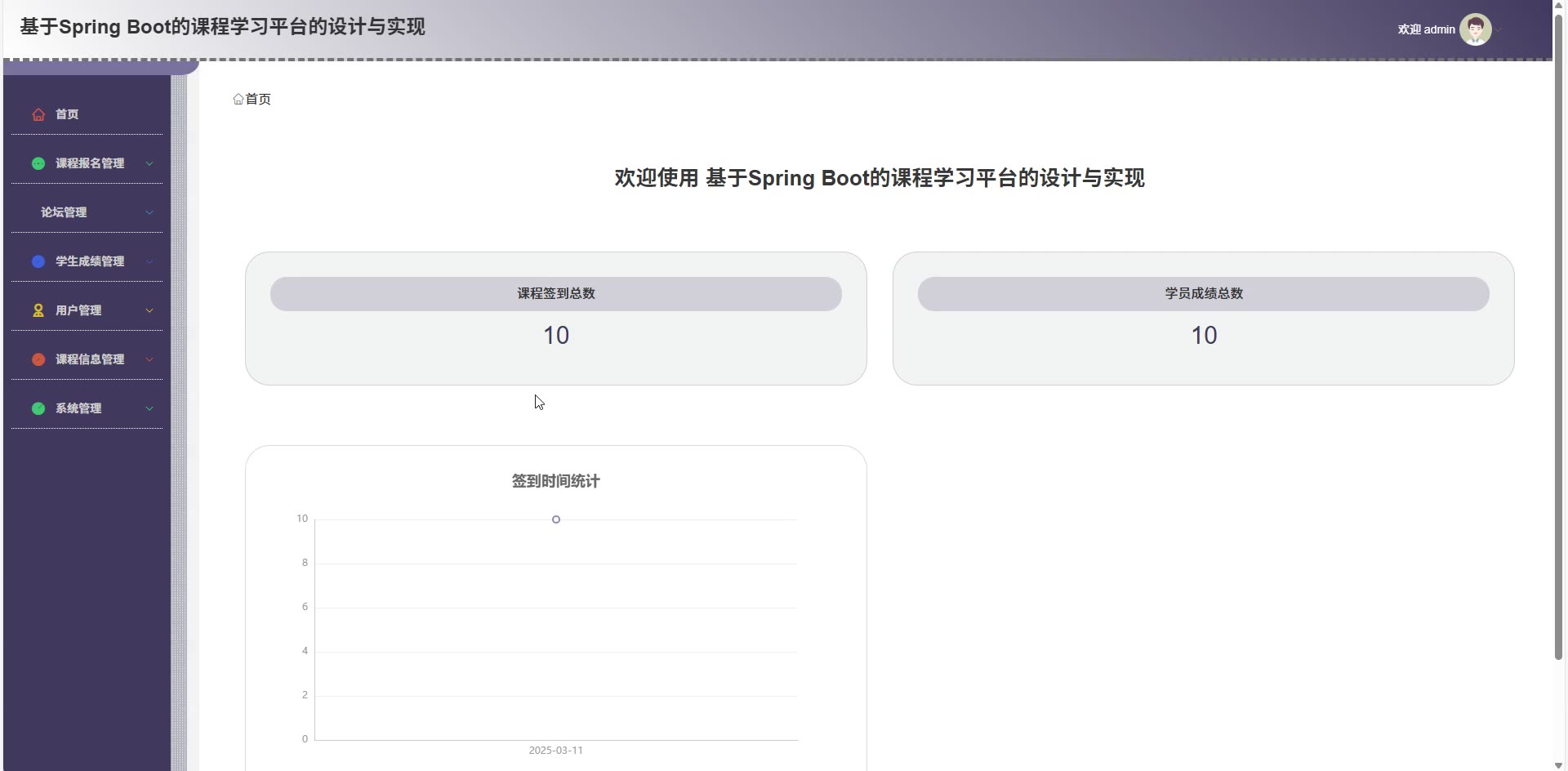Click the green icon beside 系统管理
The image size is (1568, 771).
38,408
